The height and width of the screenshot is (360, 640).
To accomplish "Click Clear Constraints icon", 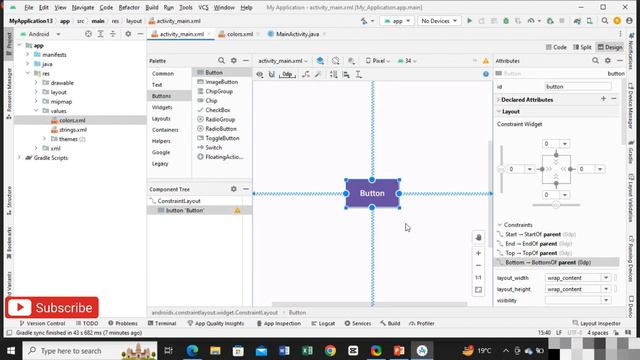I will pos(305,74).
